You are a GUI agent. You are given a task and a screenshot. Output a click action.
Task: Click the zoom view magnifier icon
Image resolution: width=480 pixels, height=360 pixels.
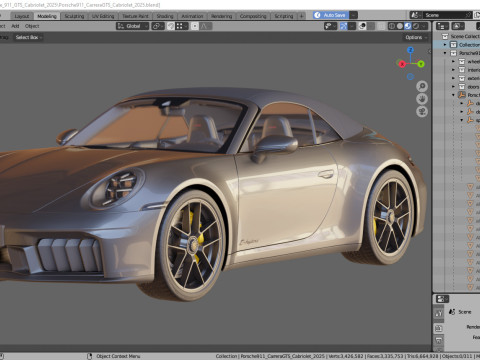(x=422, y=86)
